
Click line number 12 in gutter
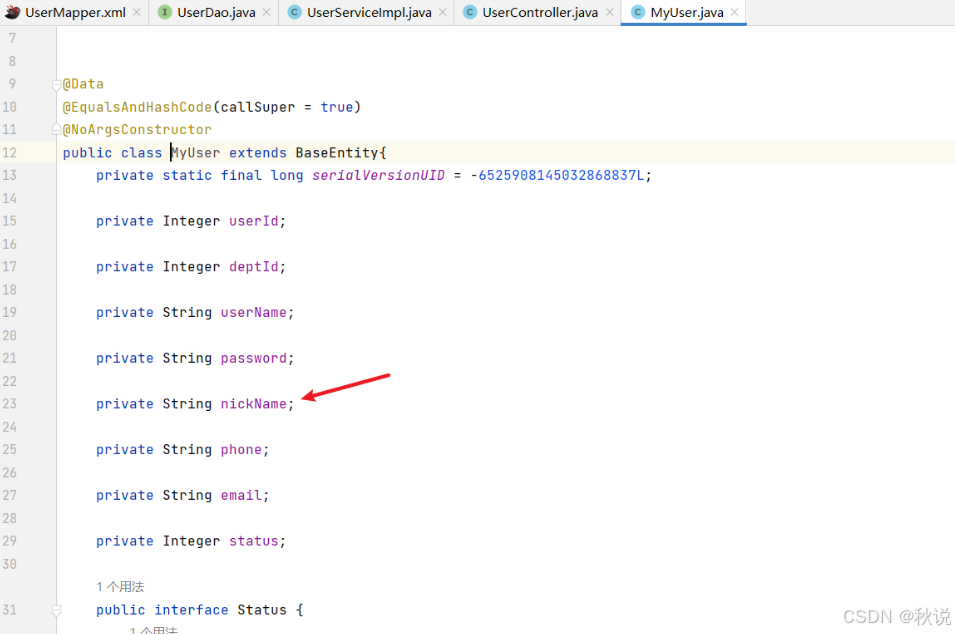tap(10, 152)
